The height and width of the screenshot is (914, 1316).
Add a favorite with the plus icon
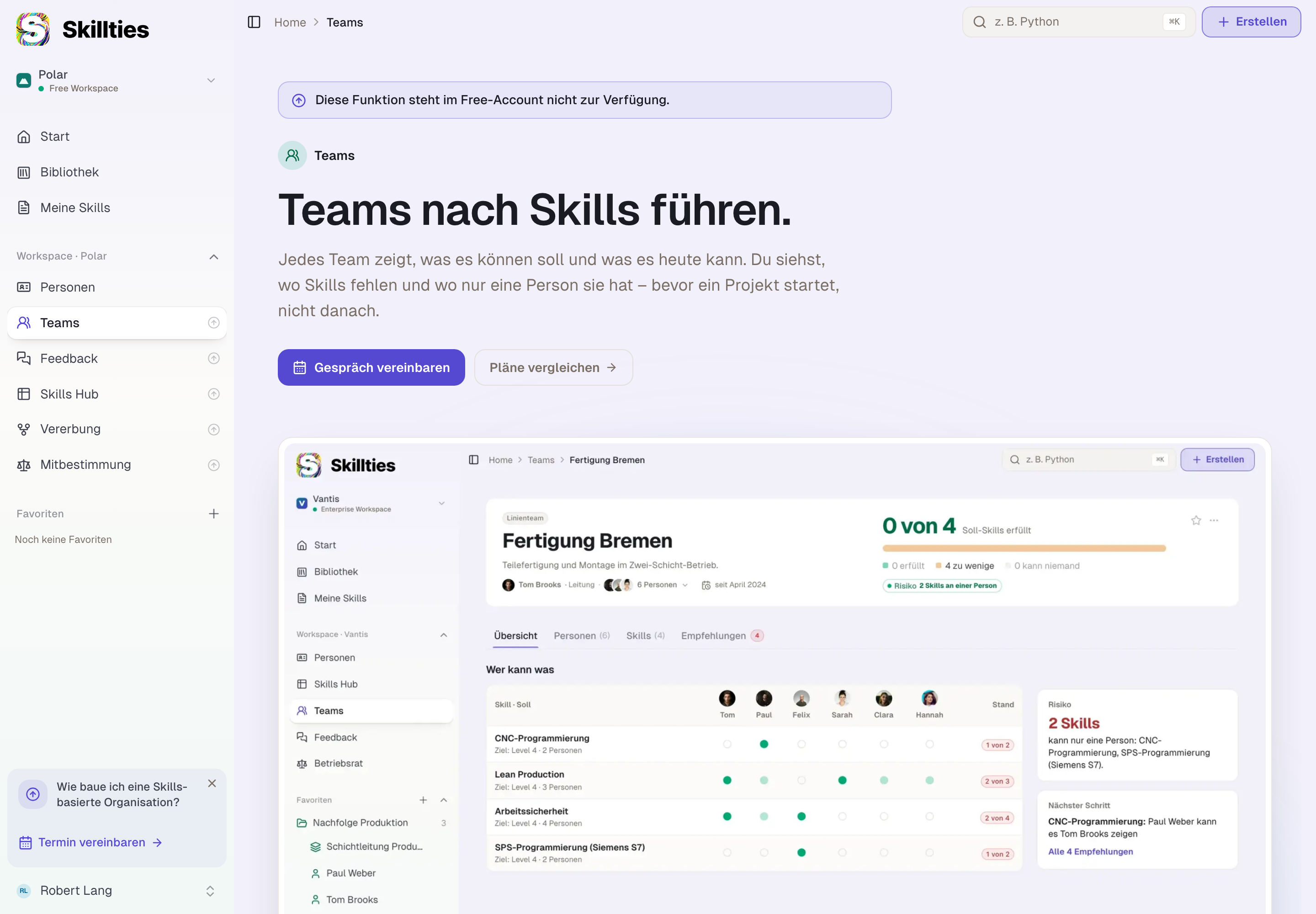click(213, 514)
